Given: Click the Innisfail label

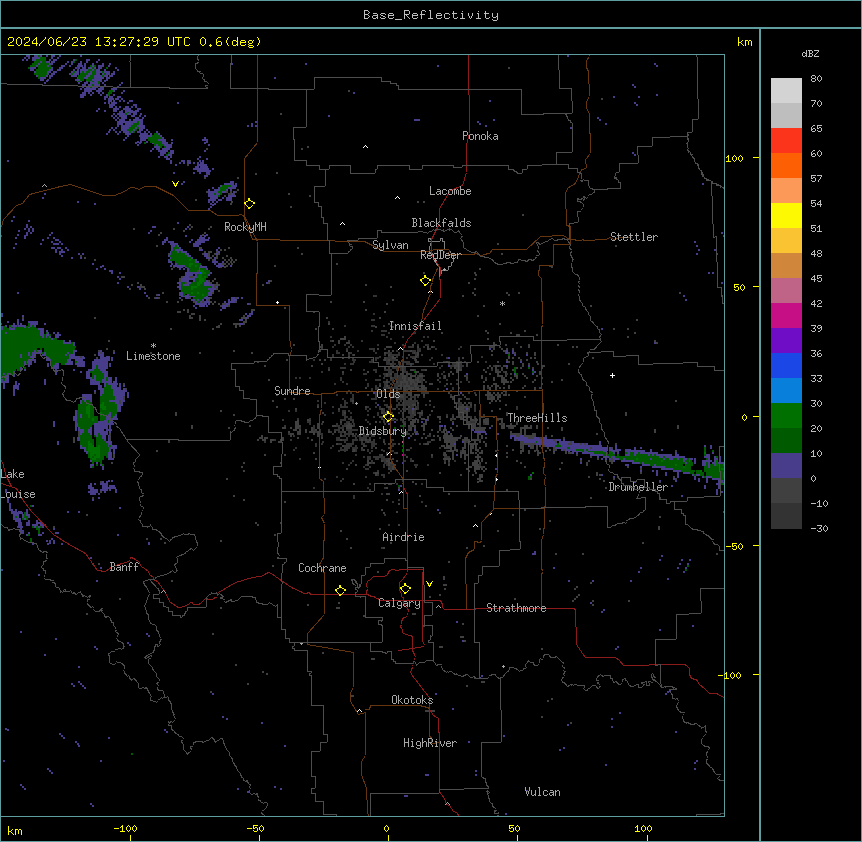Looking at the screenshot, I should click(x=415, y=326).
